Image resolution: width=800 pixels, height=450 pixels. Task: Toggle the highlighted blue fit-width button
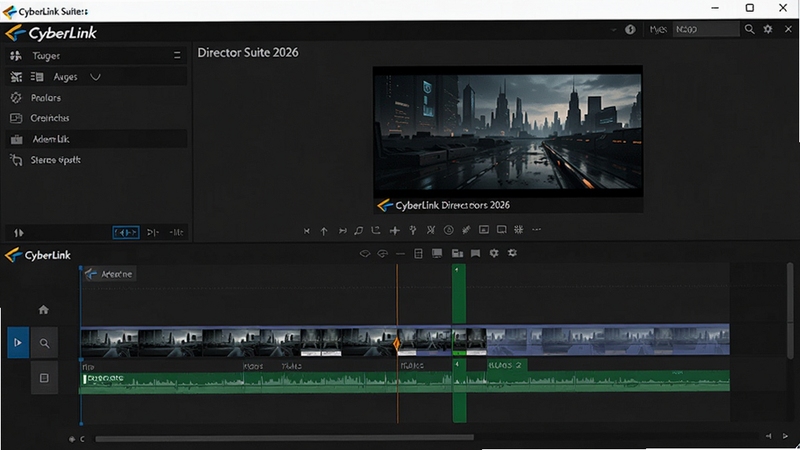point(126,233)
